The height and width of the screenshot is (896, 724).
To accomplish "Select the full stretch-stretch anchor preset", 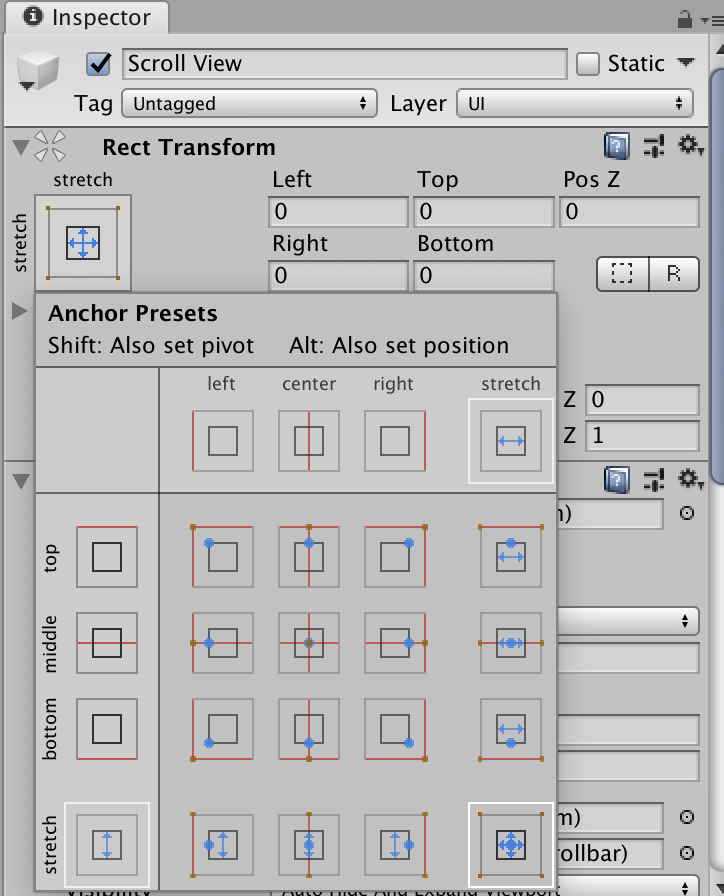I will (x=511, y=845).
